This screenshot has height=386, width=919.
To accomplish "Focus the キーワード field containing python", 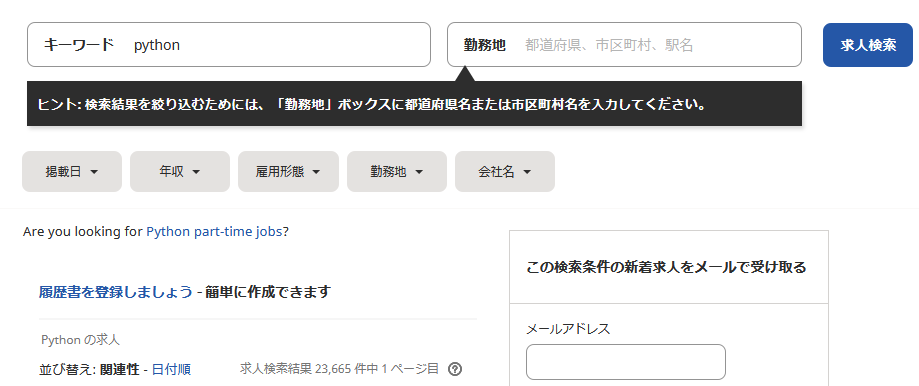I will 229,45.
